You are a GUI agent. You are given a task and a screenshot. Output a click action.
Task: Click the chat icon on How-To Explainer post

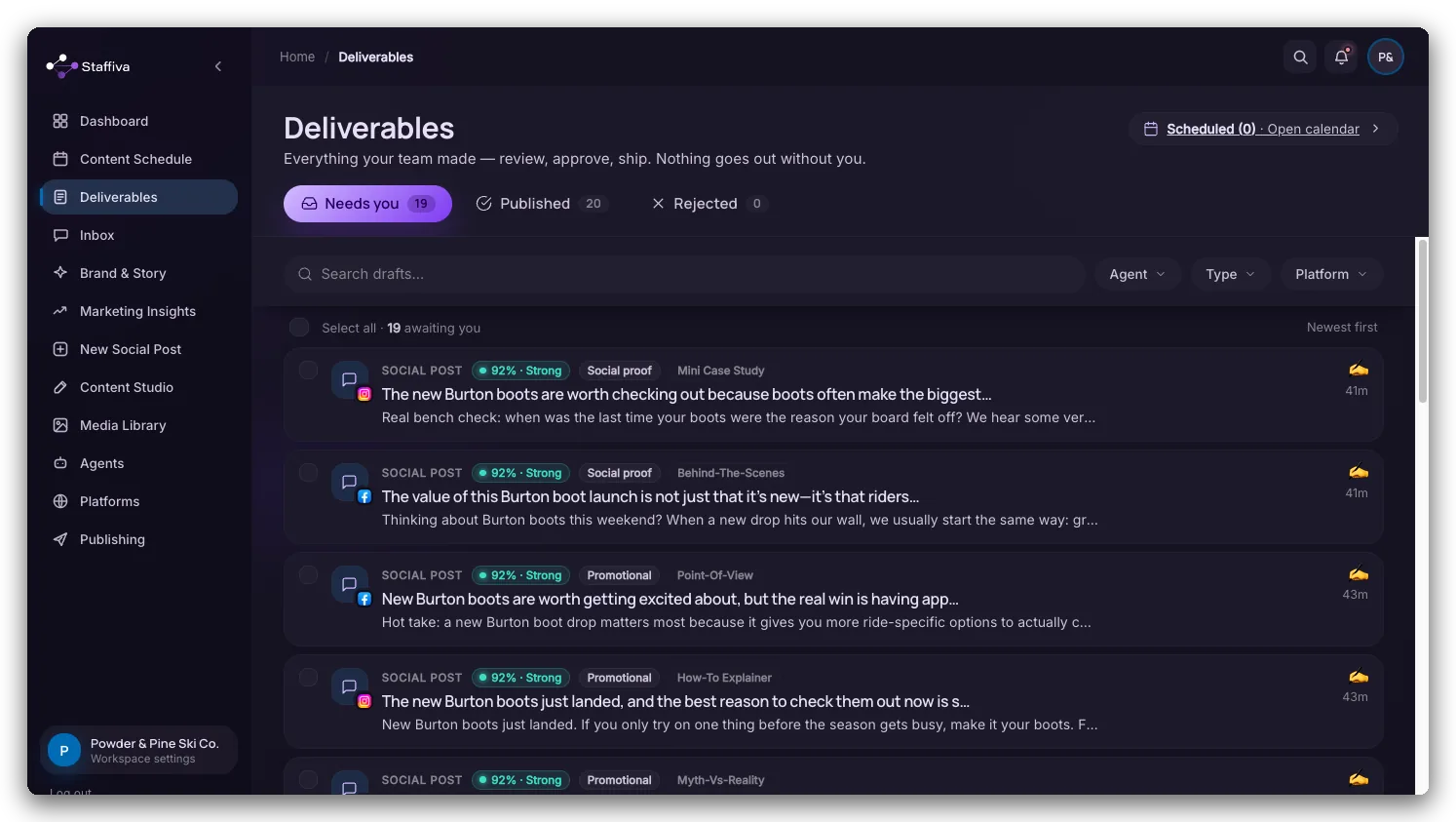click(x=349, y=686)
